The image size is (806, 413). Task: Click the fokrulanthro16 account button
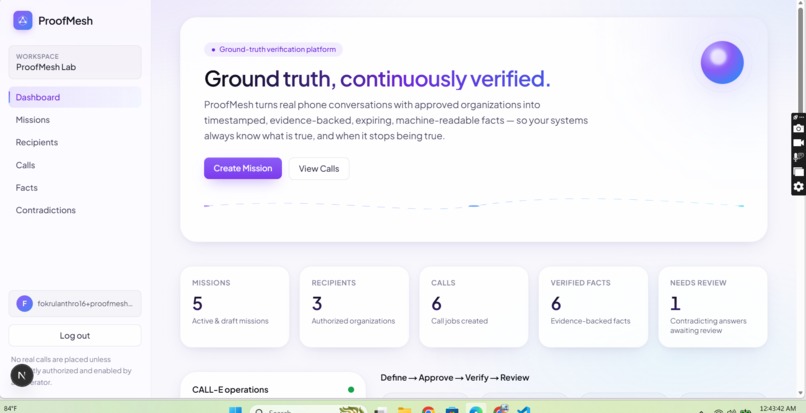point(75,303)
